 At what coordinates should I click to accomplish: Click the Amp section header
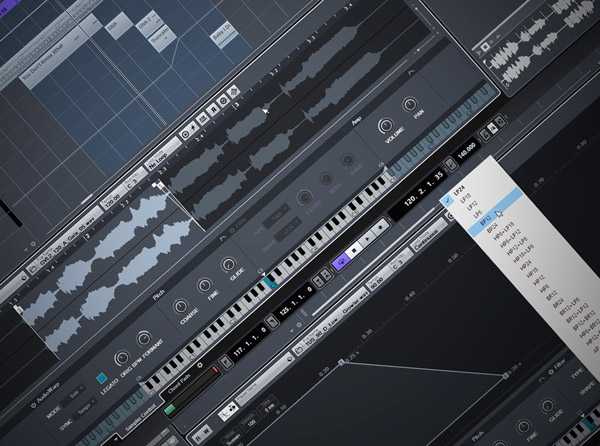357,122
